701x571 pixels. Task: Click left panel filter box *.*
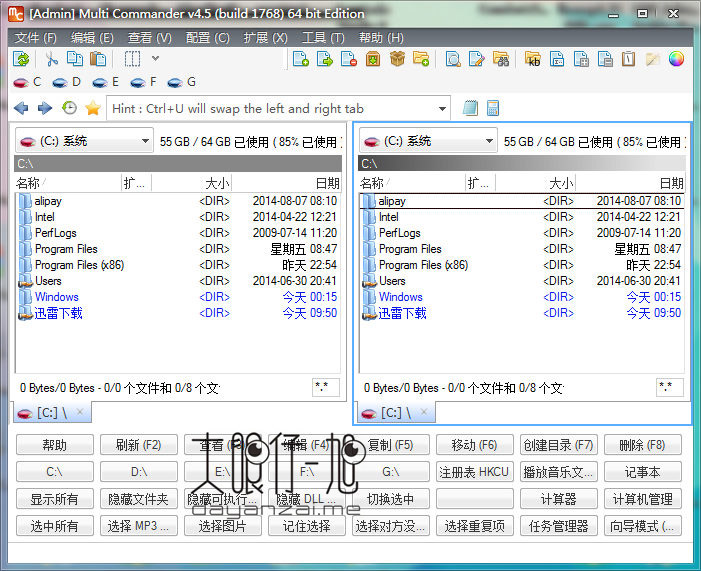tap(325, 387)
